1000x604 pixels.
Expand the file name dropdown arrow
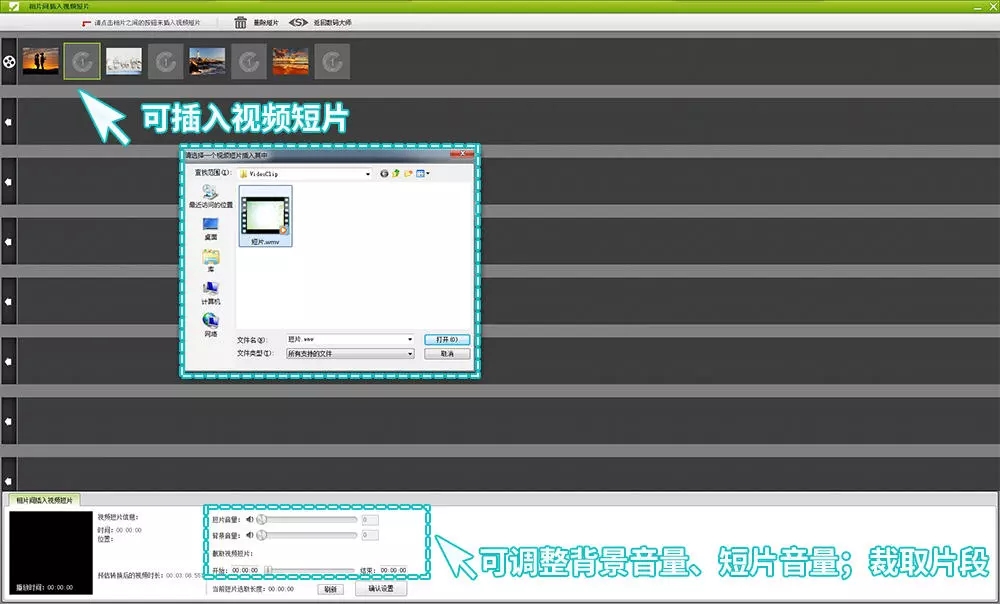[x=409, y=339]
